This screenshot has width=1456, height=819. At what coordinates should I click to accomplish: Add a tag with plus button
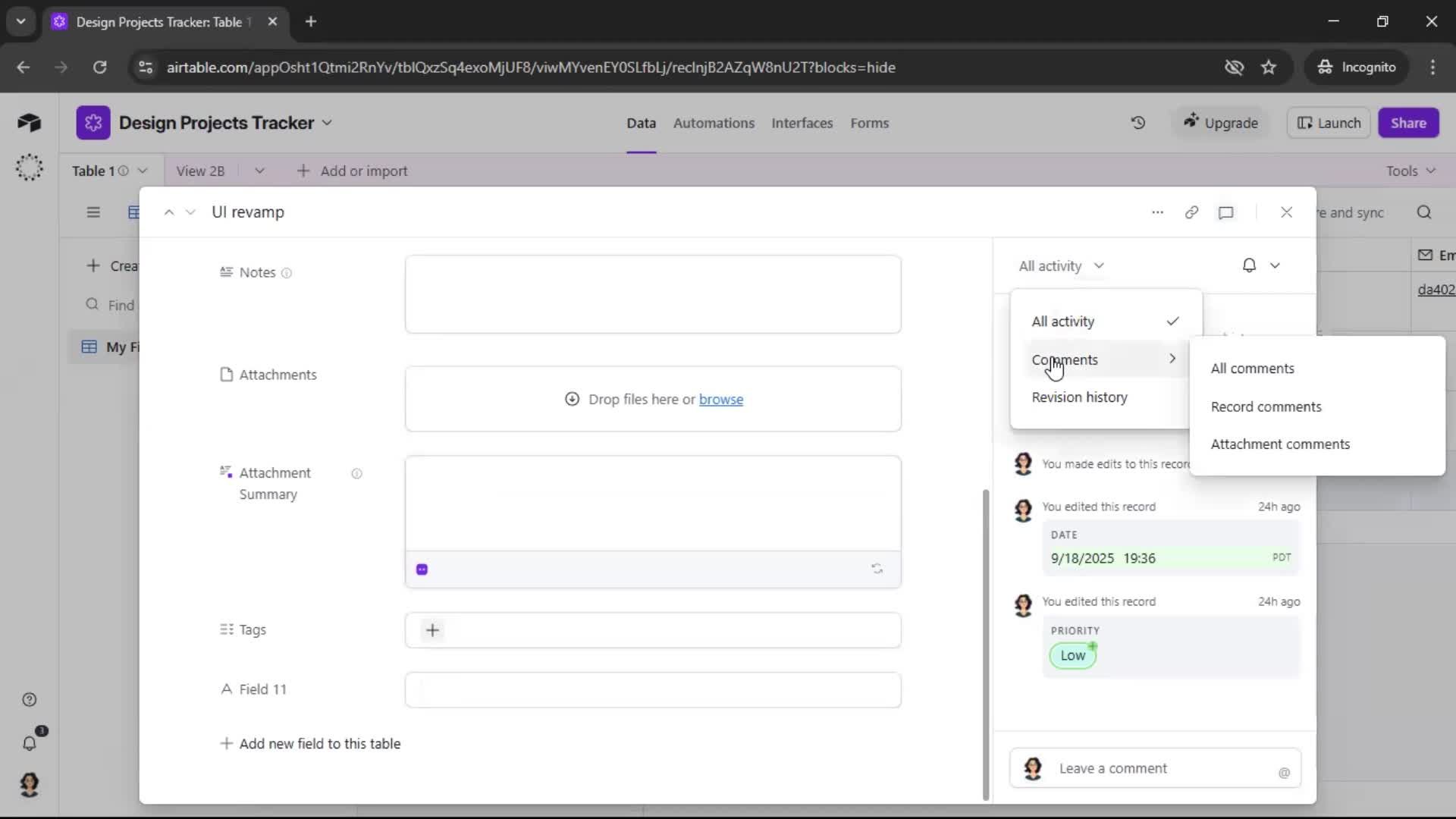click(x=432, y=630)
